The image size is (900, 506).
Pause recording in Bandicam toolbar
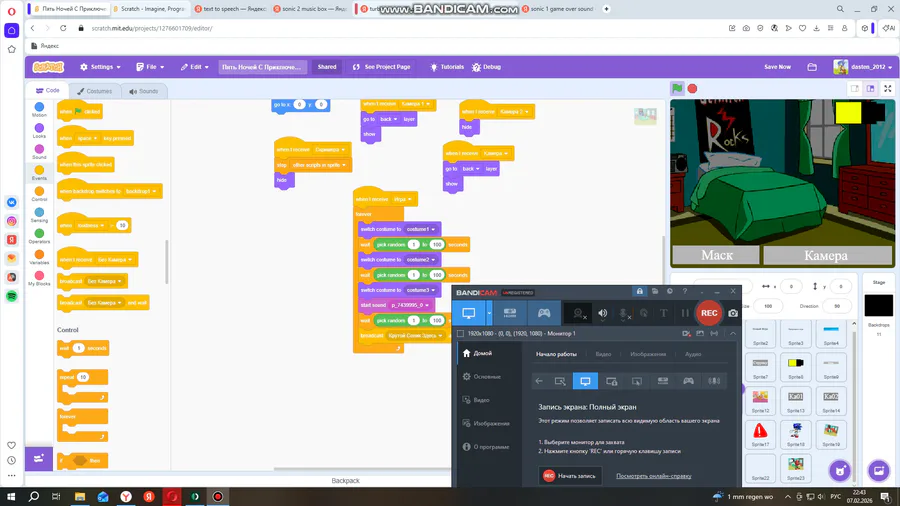click(685, 313)
